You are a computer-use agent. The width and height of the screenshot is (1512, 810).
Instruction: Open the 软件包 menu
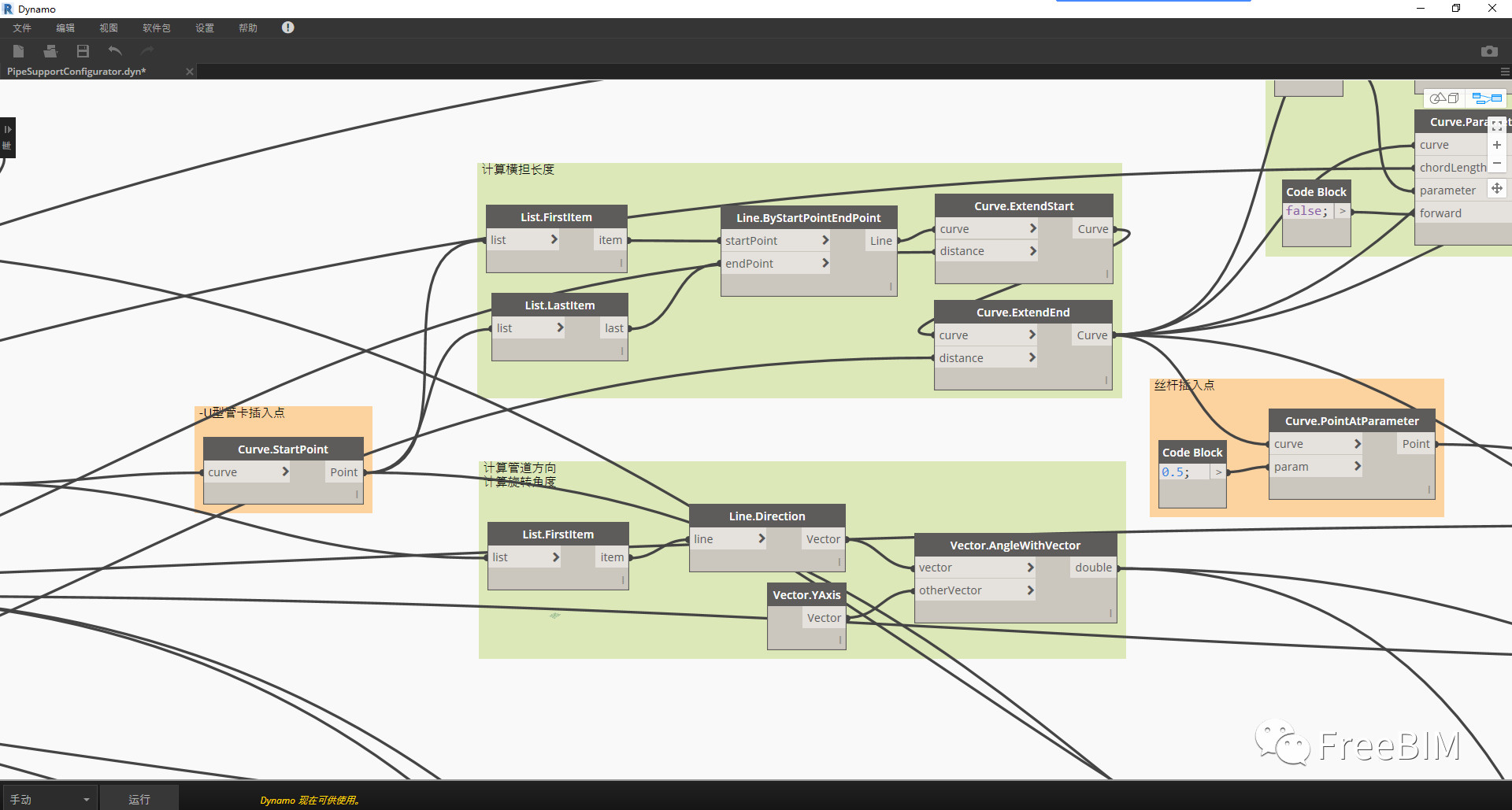click(x=157, y=28)
